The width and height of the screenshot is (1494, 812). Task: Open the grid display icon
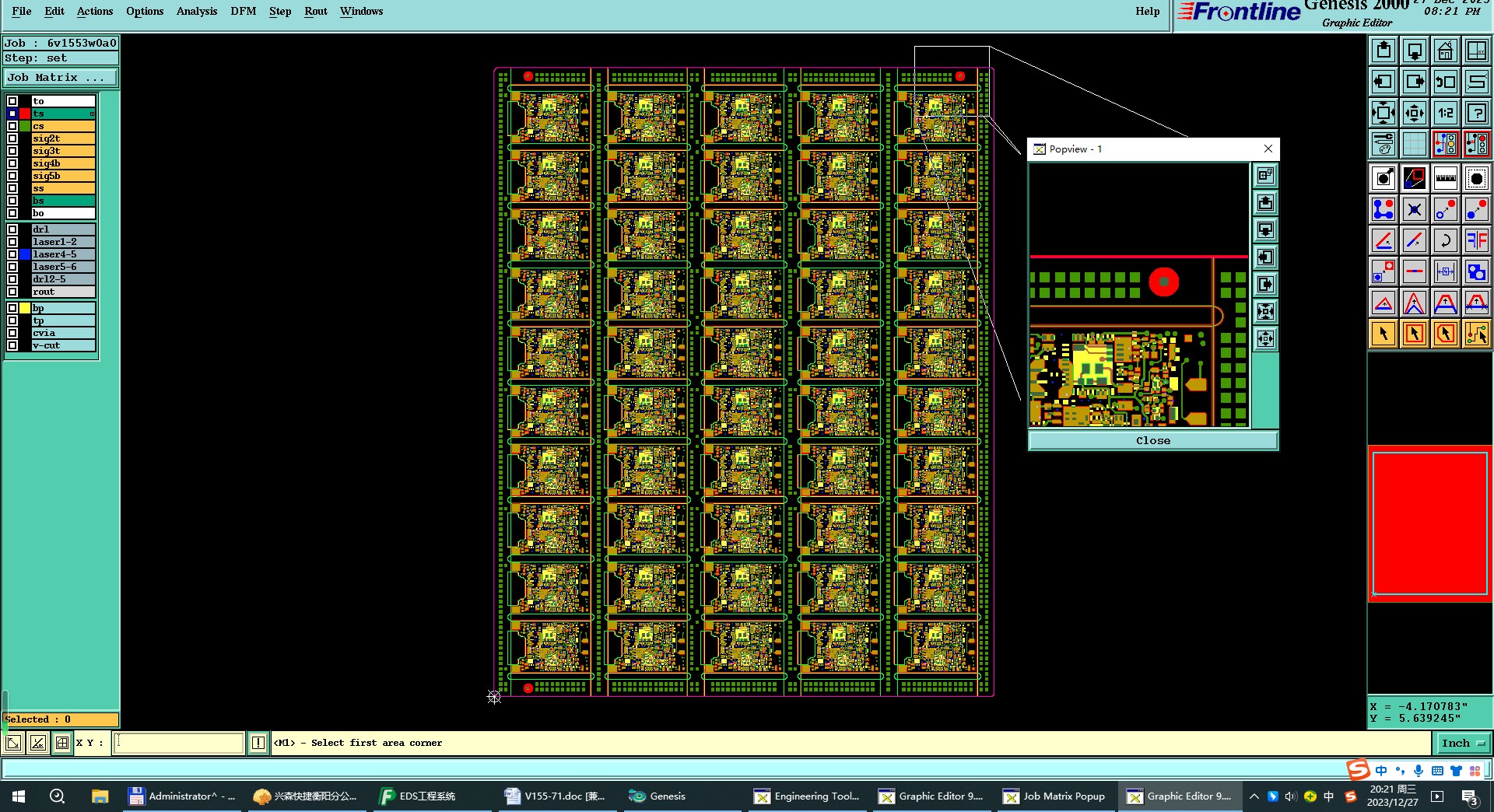(1414, 144)
